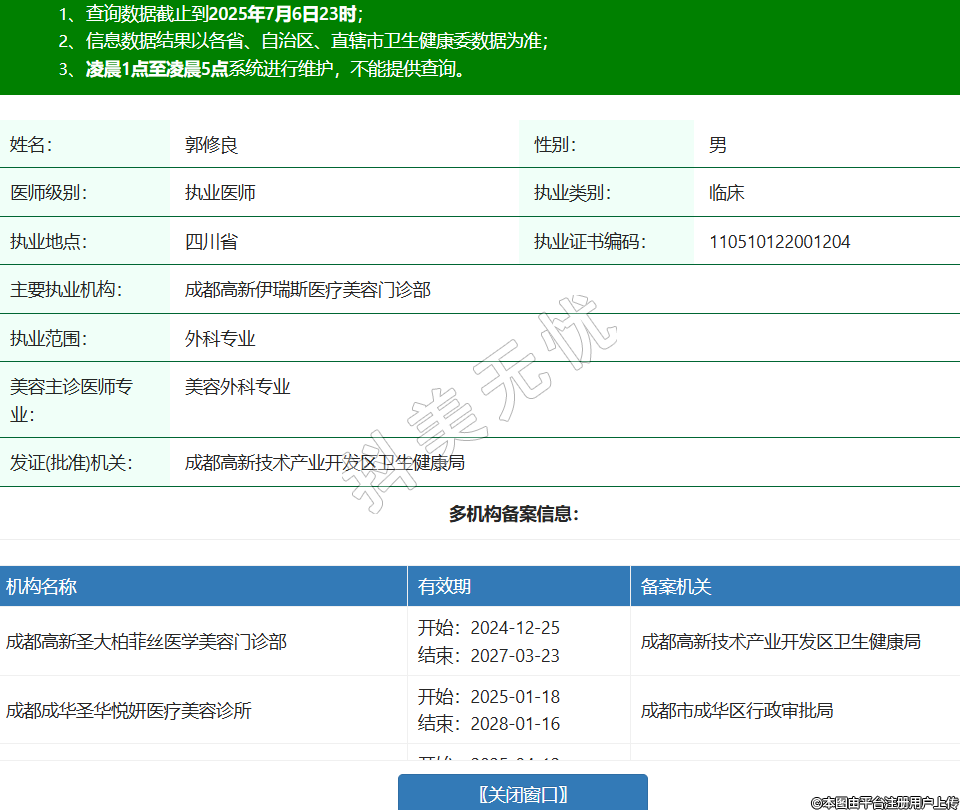Select the 备案机关 column header
Image resolution: width=960 pixels, height=810 pixels.
pyautogui.click(x=676, y=587)
